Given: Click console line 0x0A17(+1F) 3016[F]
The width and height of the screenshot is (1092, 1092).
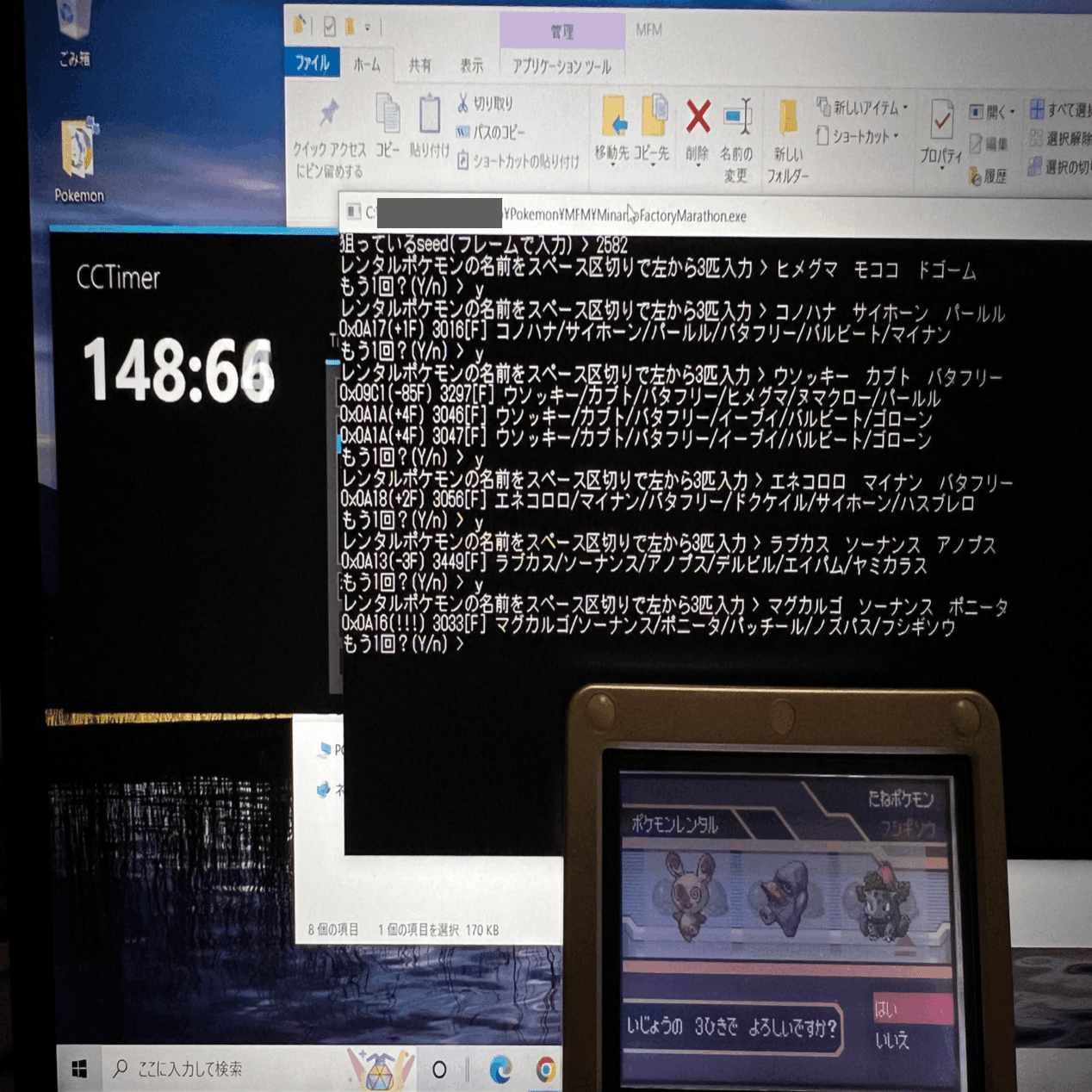Looking at the screenshot, I should 646,334.
